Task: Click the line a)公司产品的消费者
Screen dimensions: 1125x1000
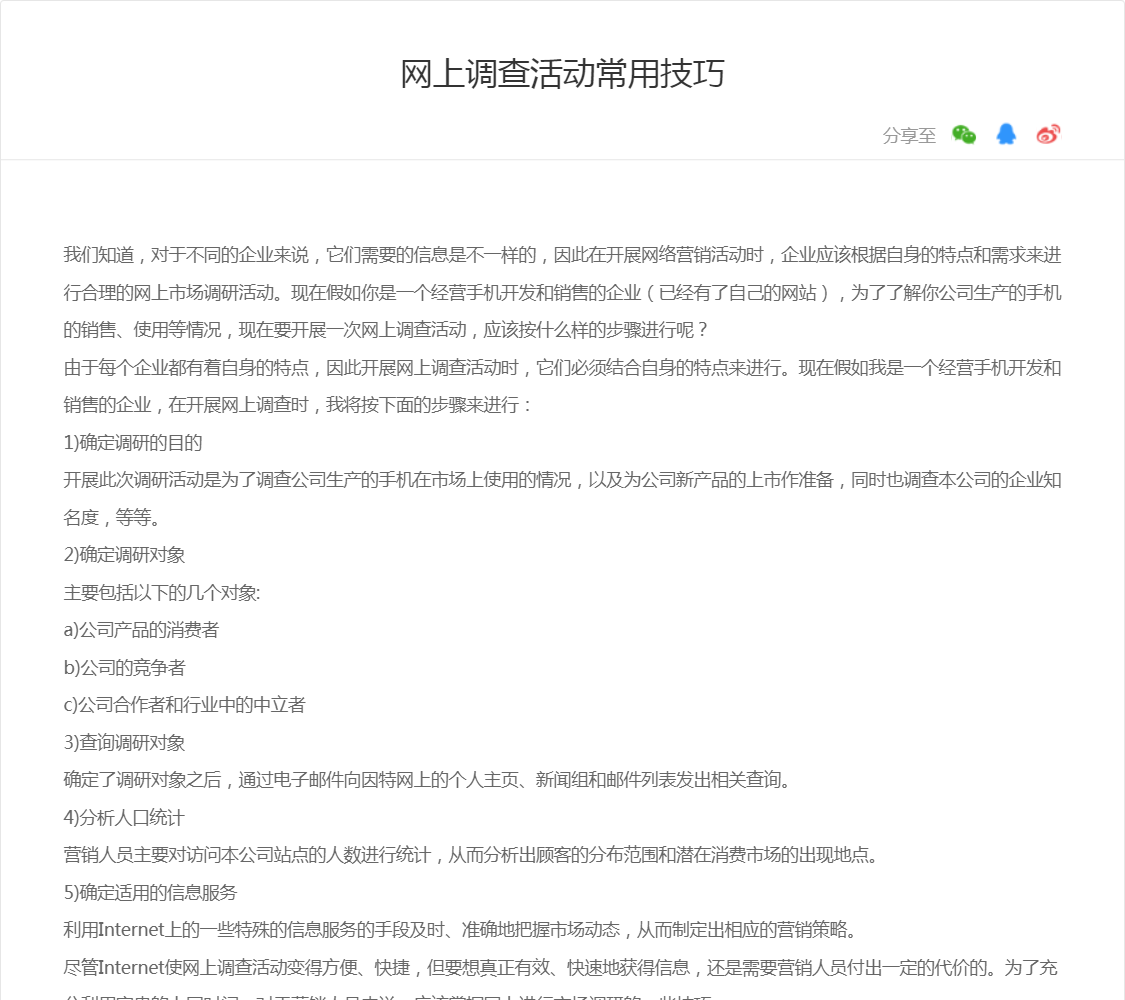Action: (x=141, y=630)
